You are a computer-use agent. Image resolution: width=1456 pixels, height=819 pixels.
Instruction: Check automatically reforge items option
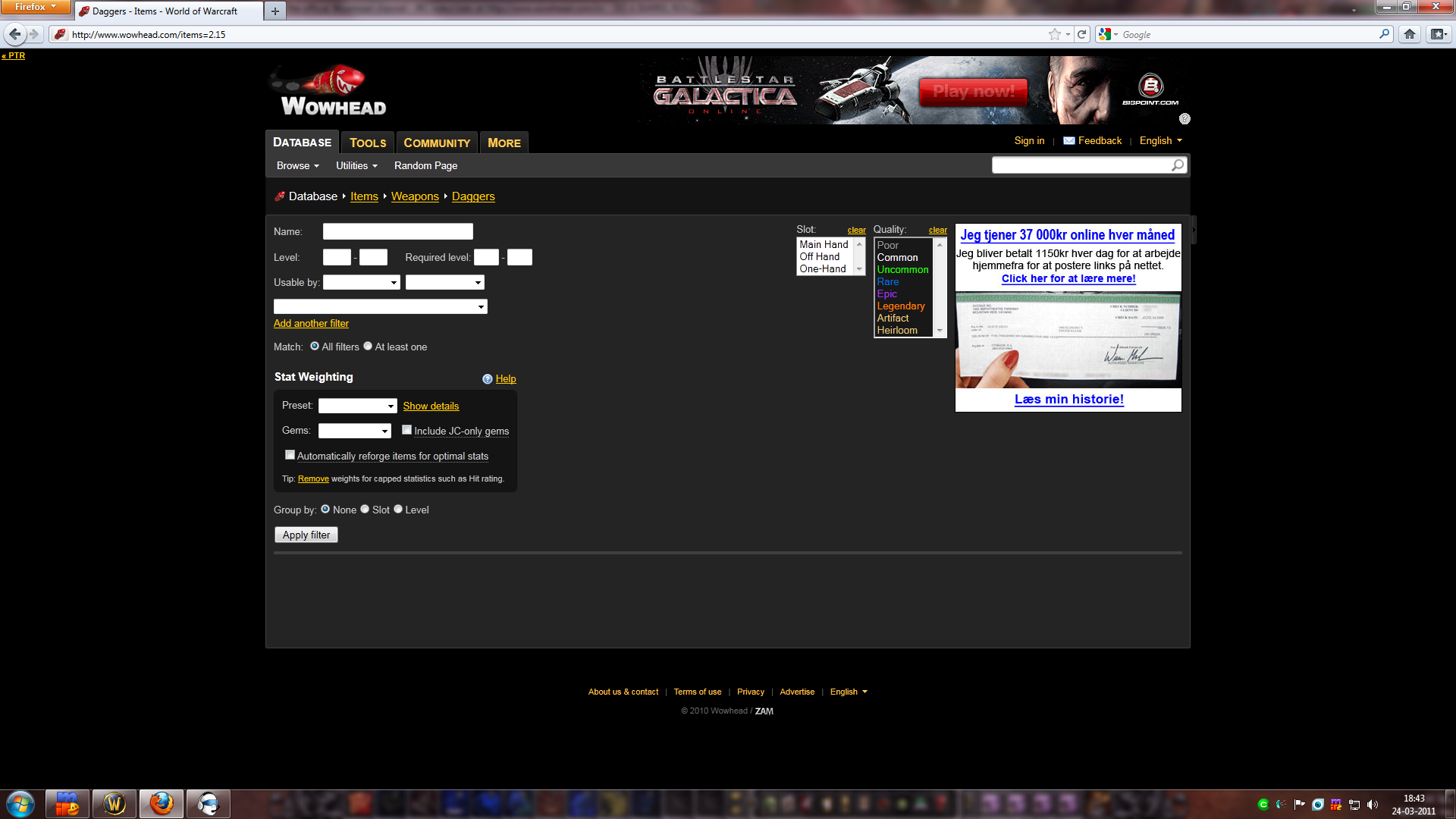coord(290,455)
